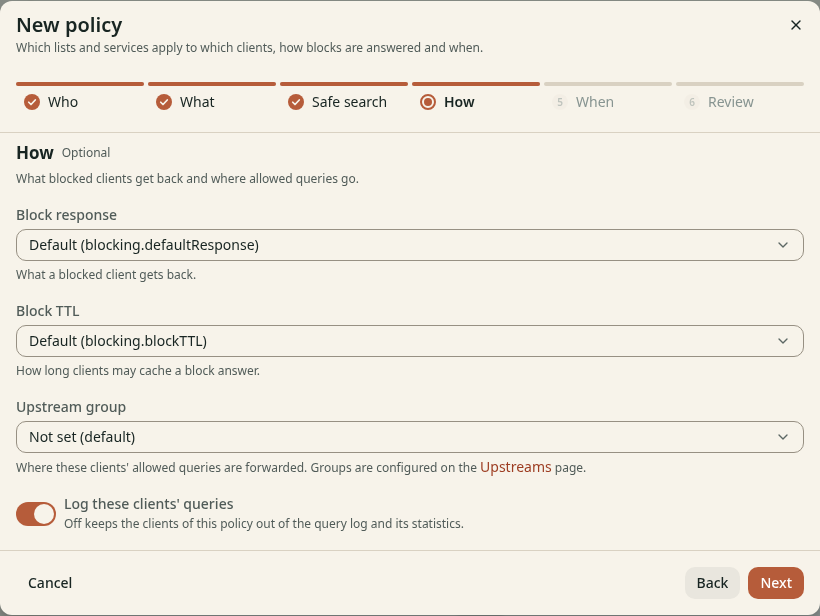
Task: Click the Block TTL chevron arrow
Action: 783,341
